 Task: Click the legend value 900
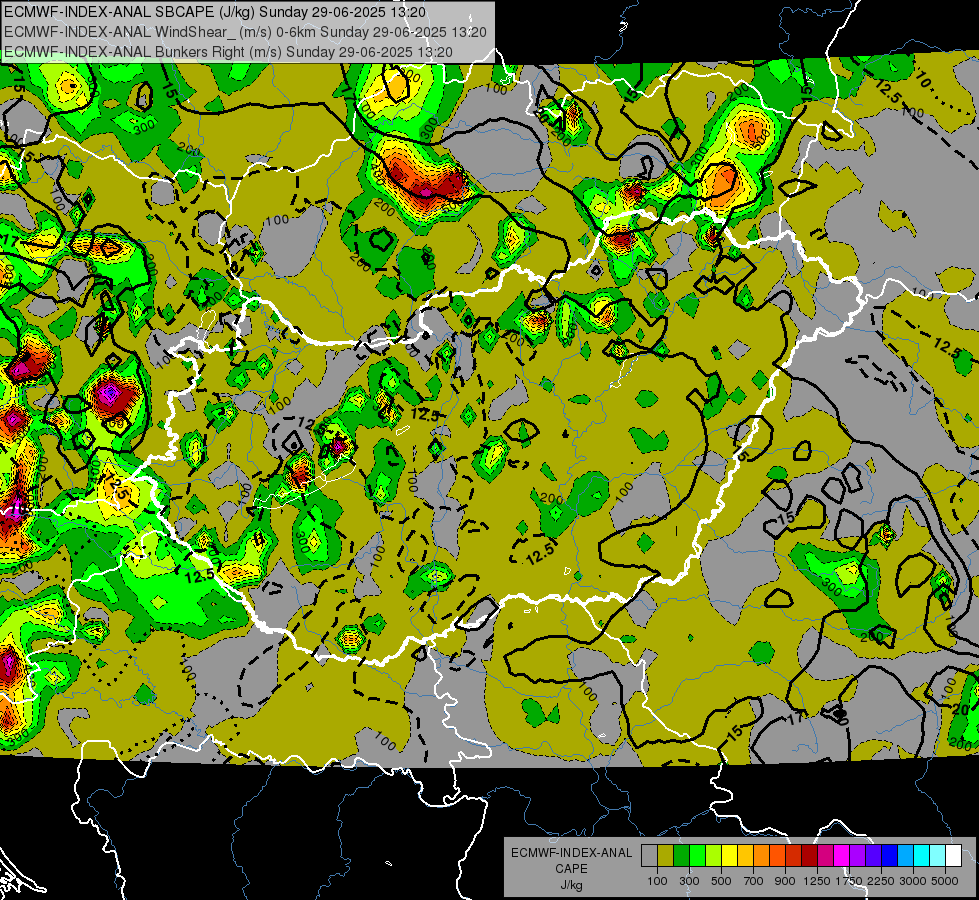point(785,881)
